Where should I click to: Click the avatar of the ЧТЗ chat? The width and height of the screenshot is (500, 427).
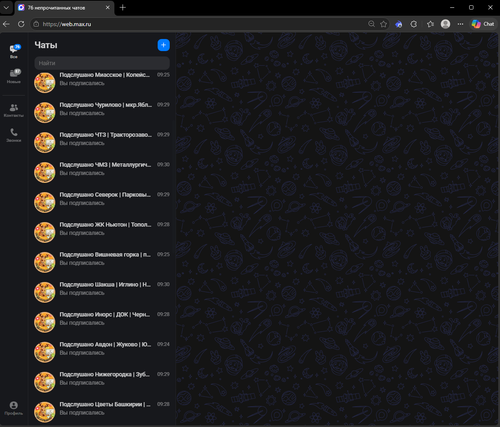click(45, 143)
